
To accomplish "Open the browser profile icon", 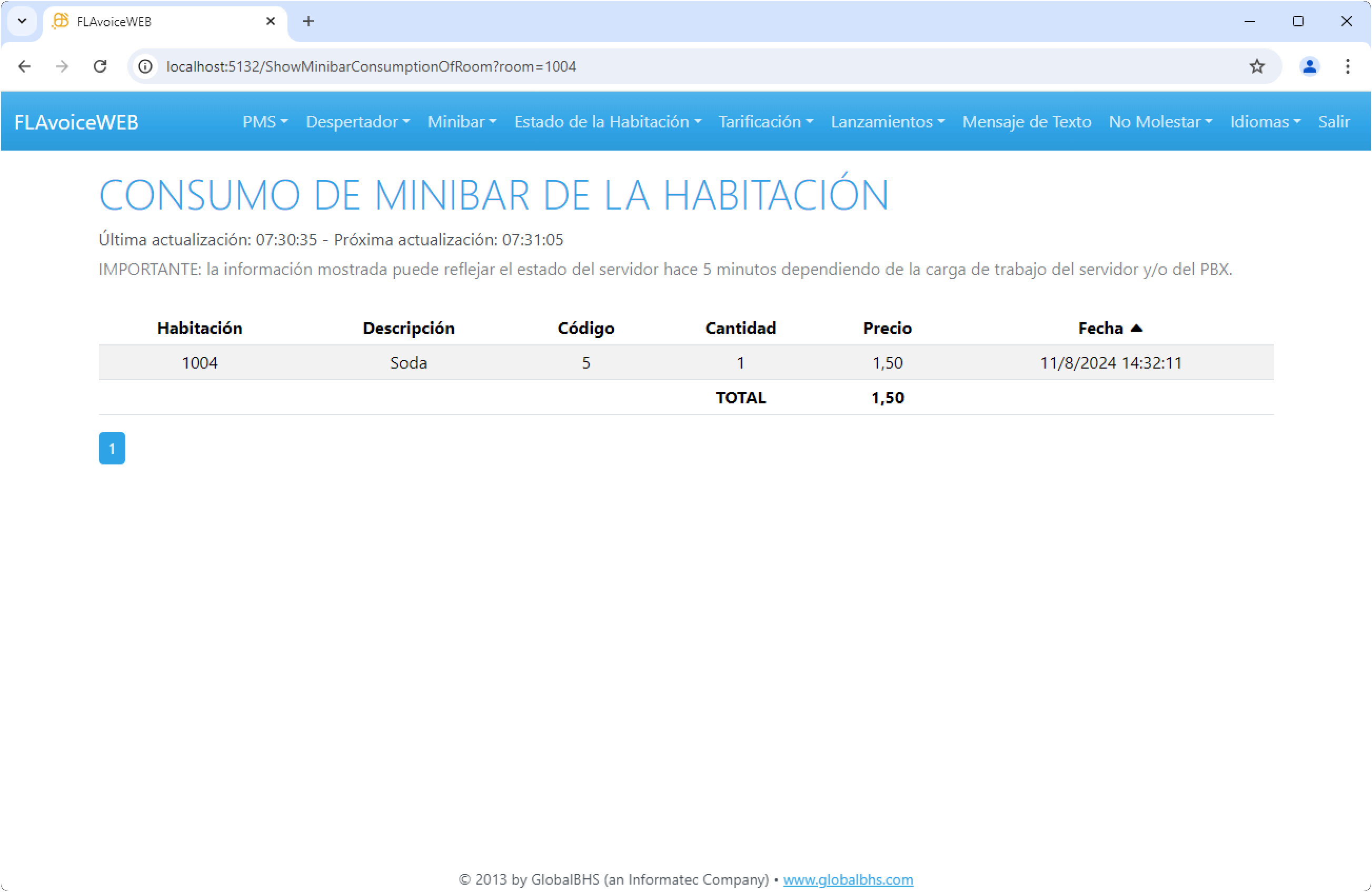I will [1309, 66].
